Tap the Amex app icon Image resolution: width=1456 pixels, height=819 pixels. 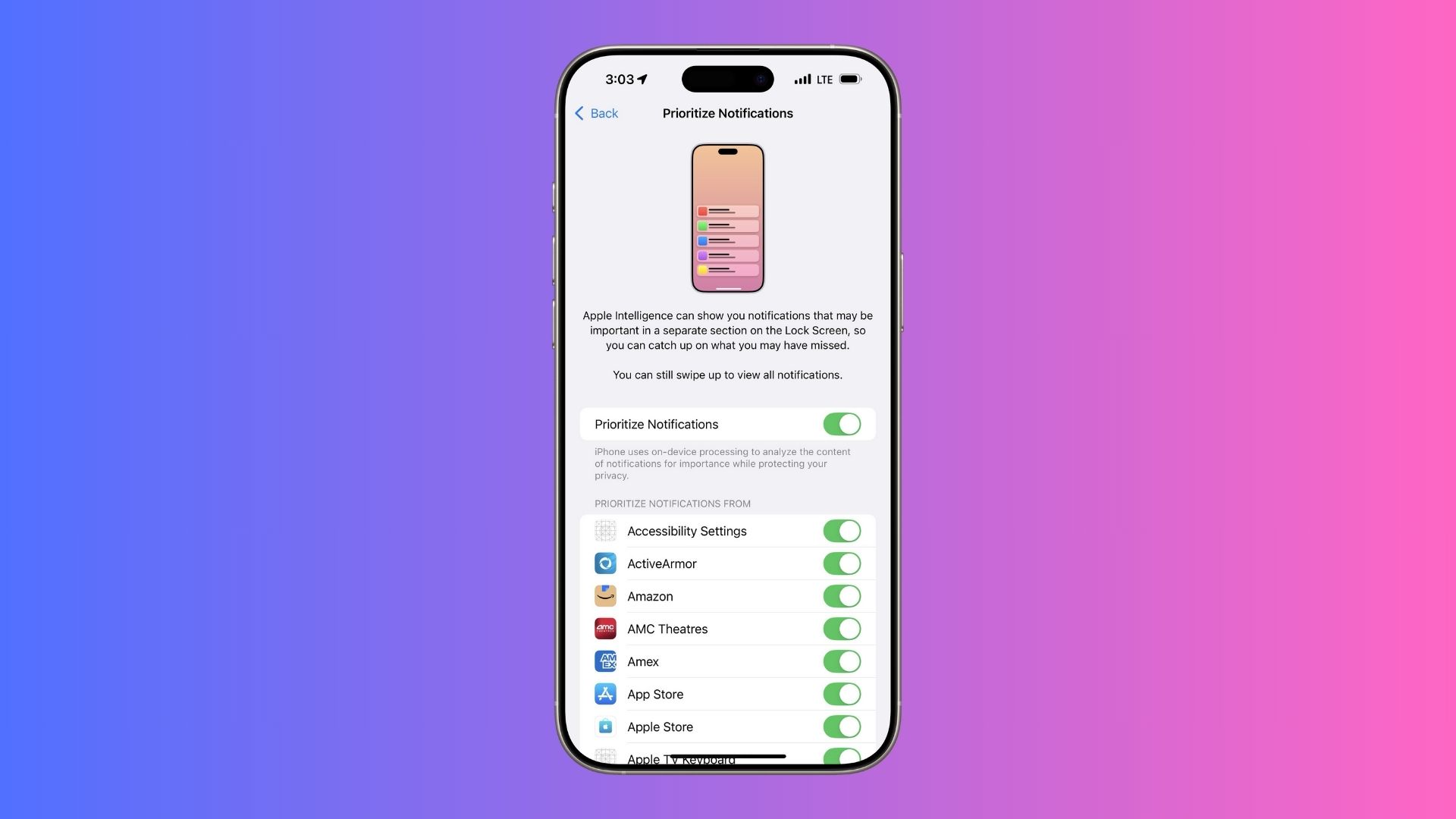pyautogui.click(x=605, y=661)
